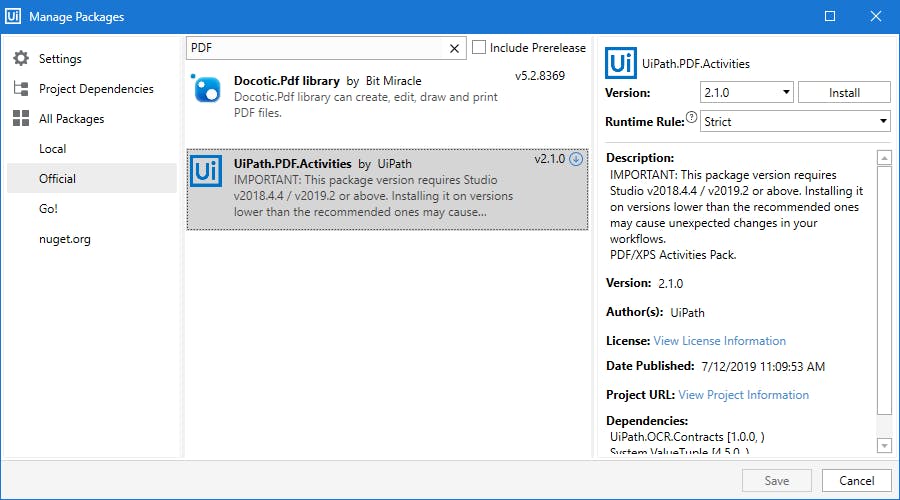Click the Runtime Rule help question icon

[692, 117]
